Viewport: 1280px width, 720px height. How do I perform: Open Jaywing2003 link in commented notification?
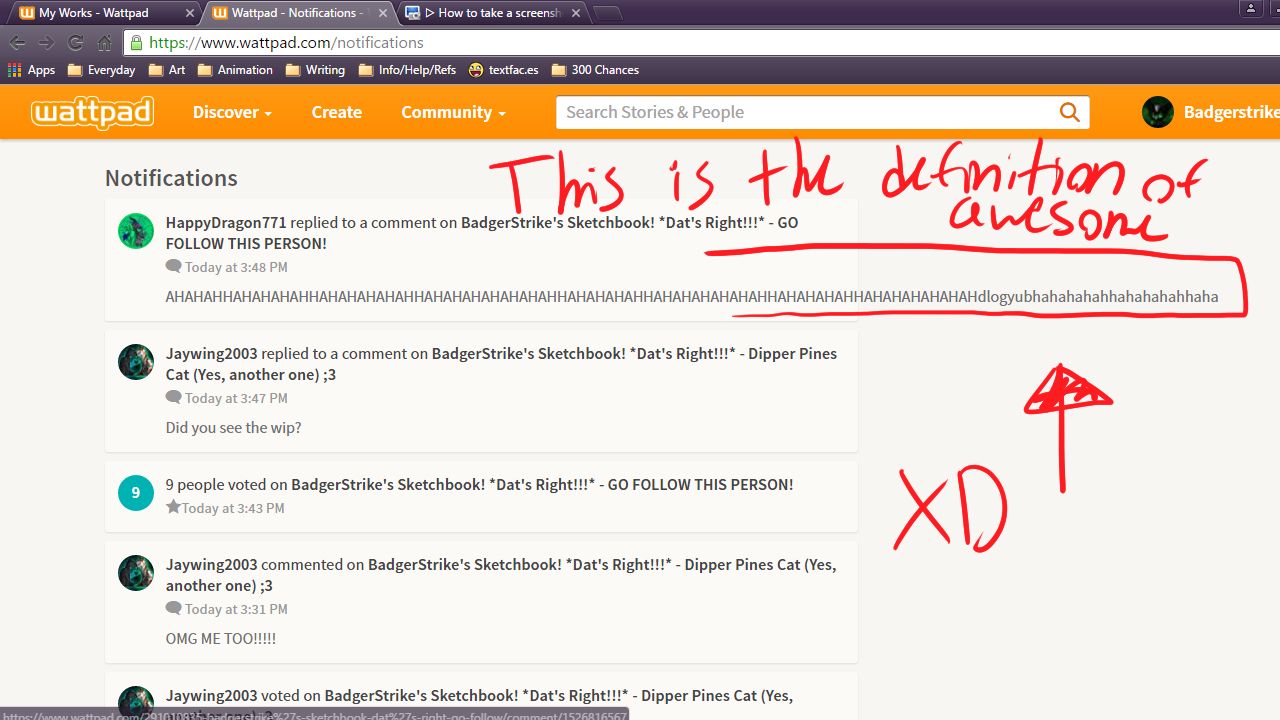(211, 565)
